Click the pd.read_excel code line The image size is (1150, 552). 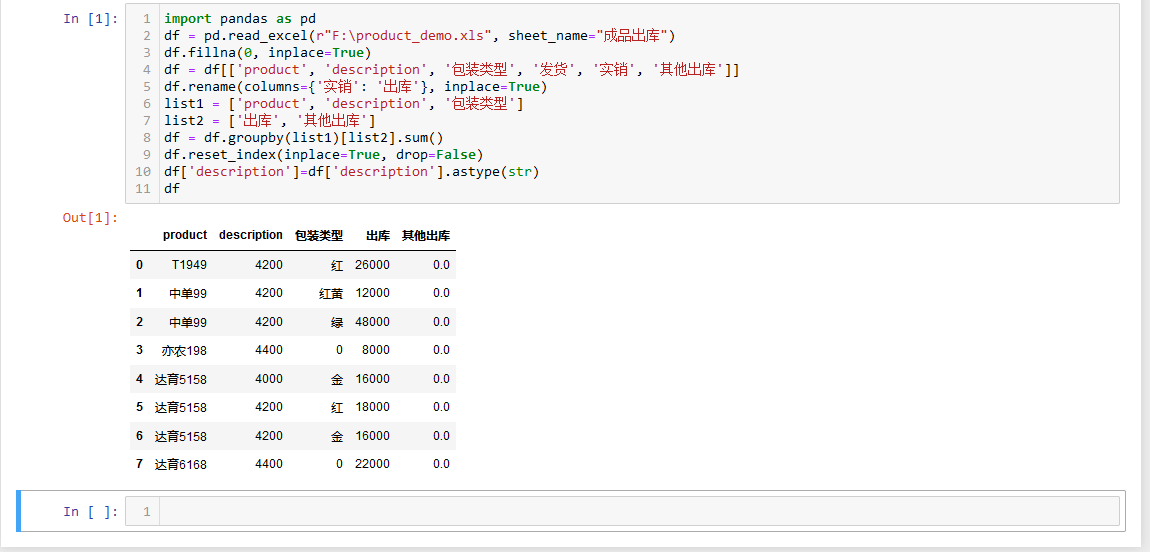[420, 35]
